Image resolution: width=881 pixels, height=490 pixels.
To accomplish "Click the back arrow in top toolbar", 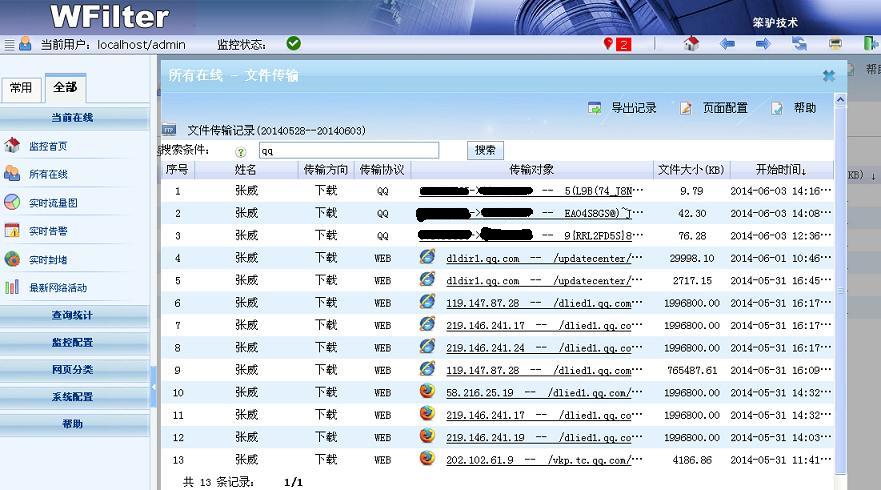I will click(727, 44).
